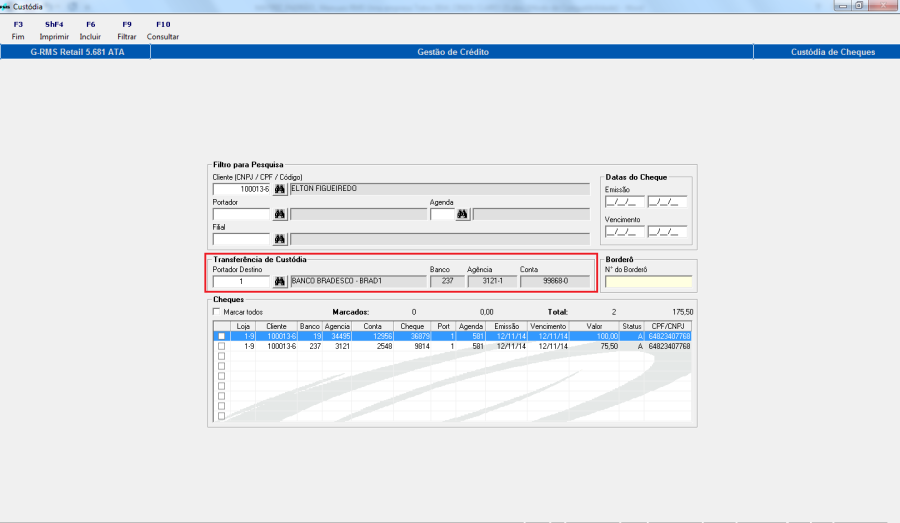Click the second Emissão date field
This screenshot has width=900, height=523.
(667, 202)
